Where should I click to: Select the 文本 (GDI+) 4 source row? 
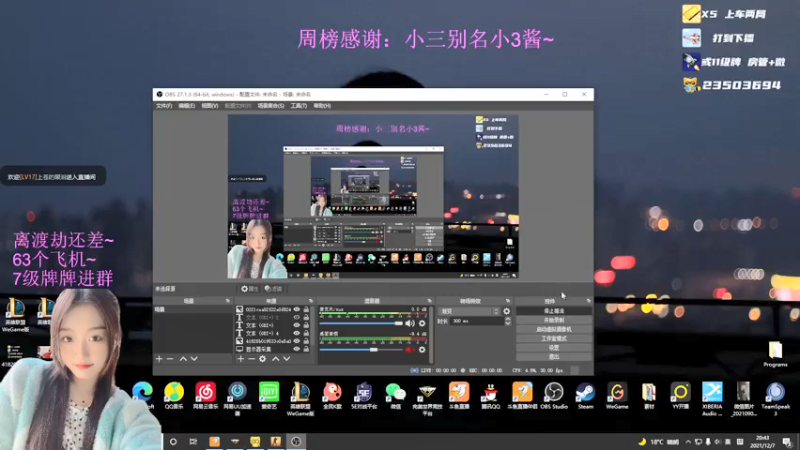[x=273, y=333]
